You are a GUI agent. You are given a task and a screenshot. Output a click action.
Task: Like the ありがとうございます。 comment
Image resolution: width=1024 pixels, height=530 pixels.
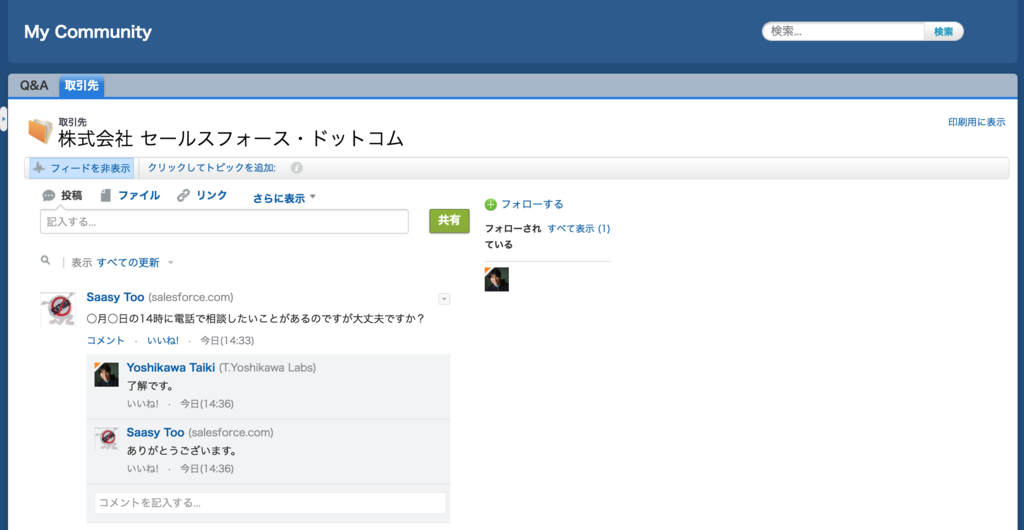click(142, 469)
